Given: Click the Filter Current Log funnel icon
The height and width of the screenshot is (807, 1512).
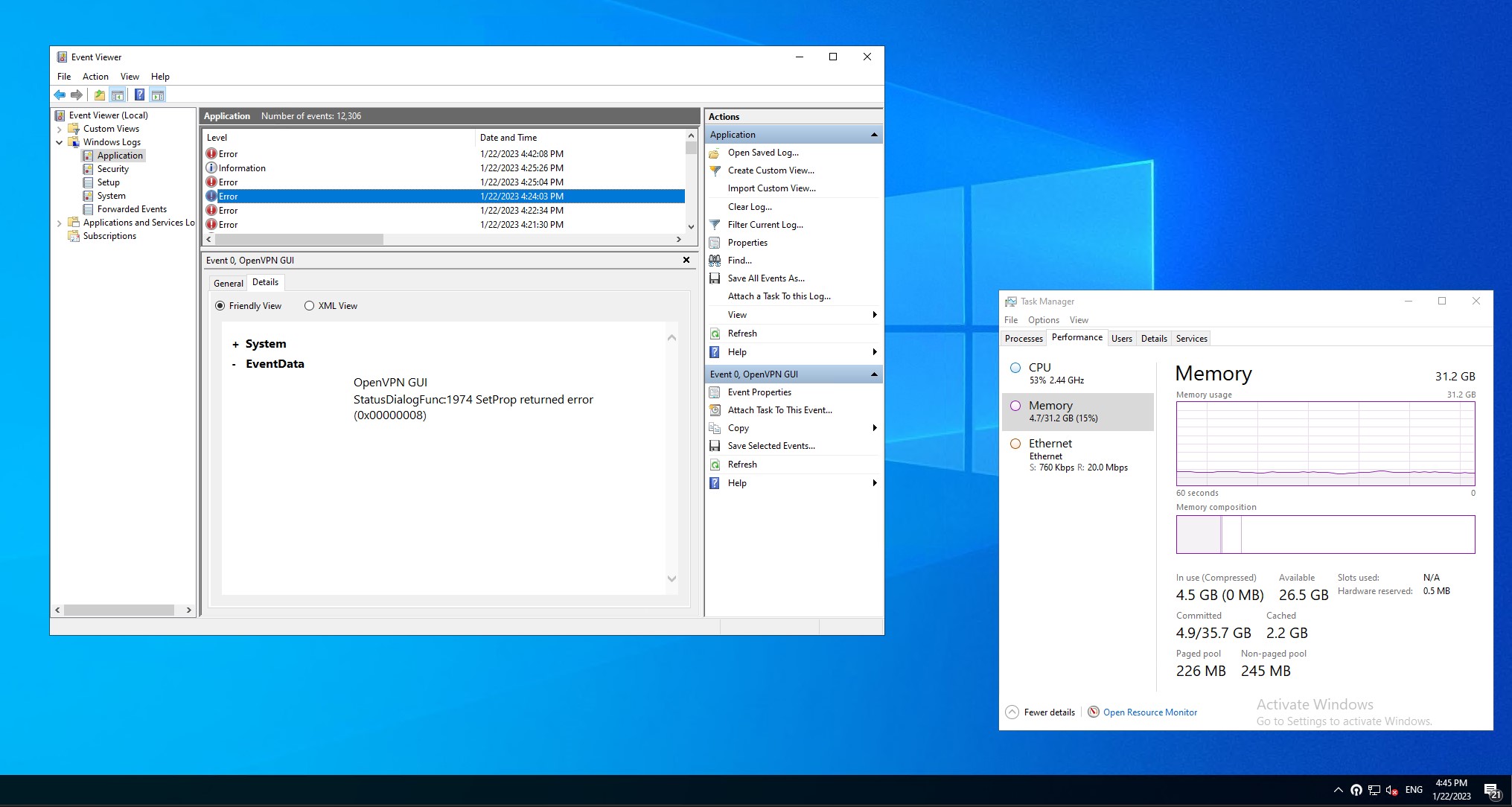Looking at the screenshot, I should click(x=715, y=225).
